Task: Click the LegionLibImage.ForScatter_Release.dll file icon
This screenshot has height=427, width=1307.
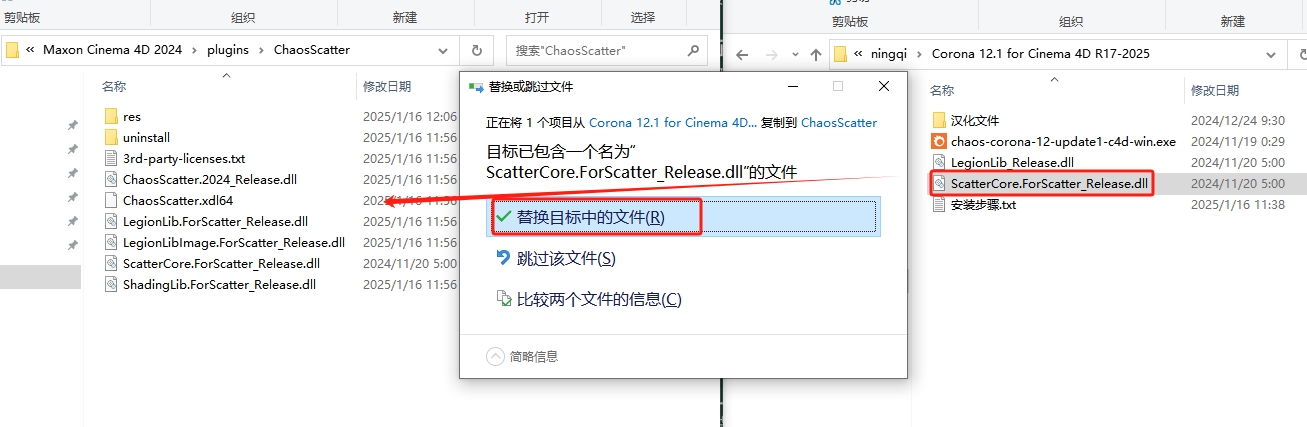Action: pyautogui.click(x=111, y=242)
